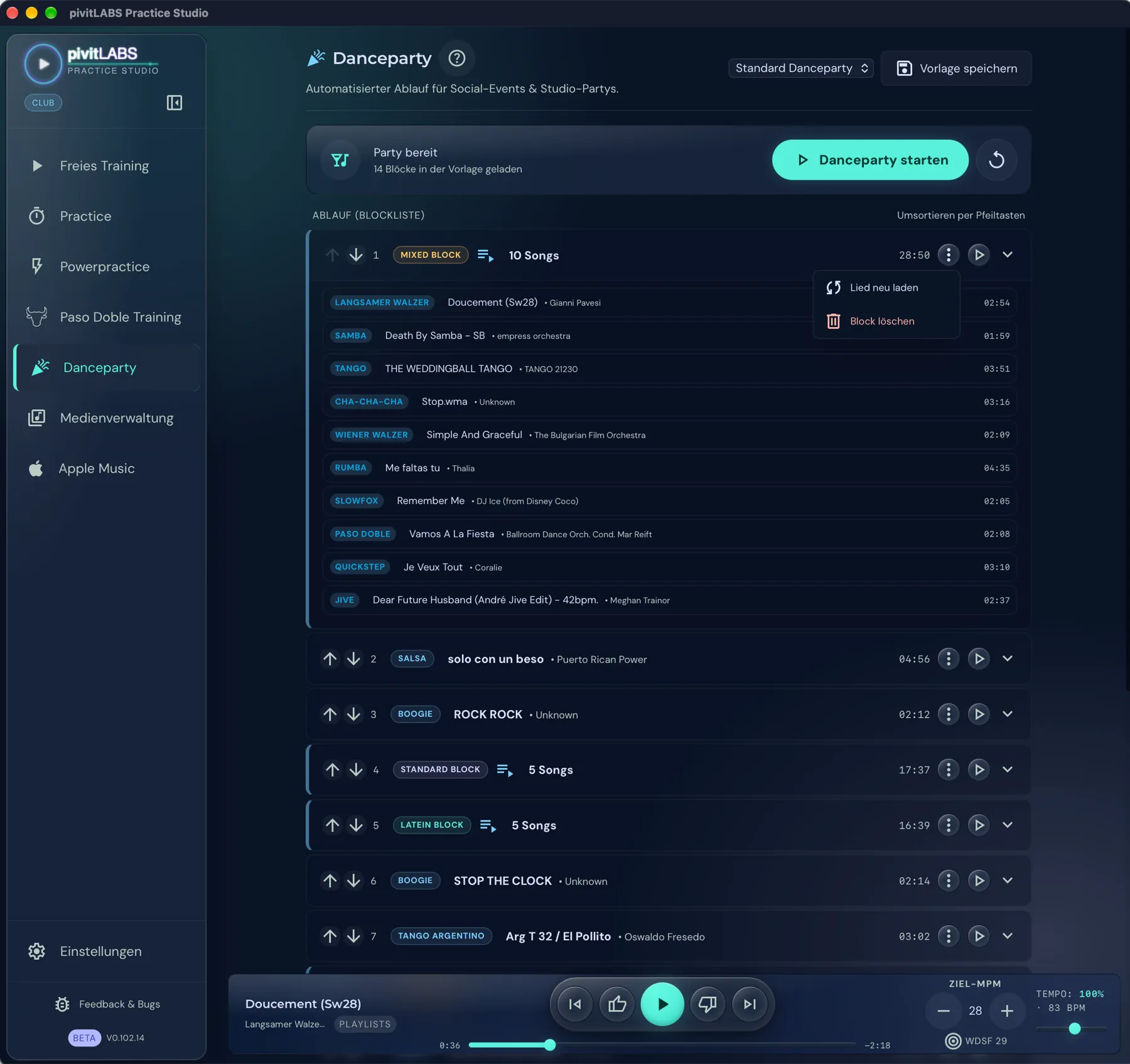Dislike the current song with thumbs down
Image resolution: width=1130 pixels, height=1064 pixels.
pyautogui.click(x=708, y=1004)
